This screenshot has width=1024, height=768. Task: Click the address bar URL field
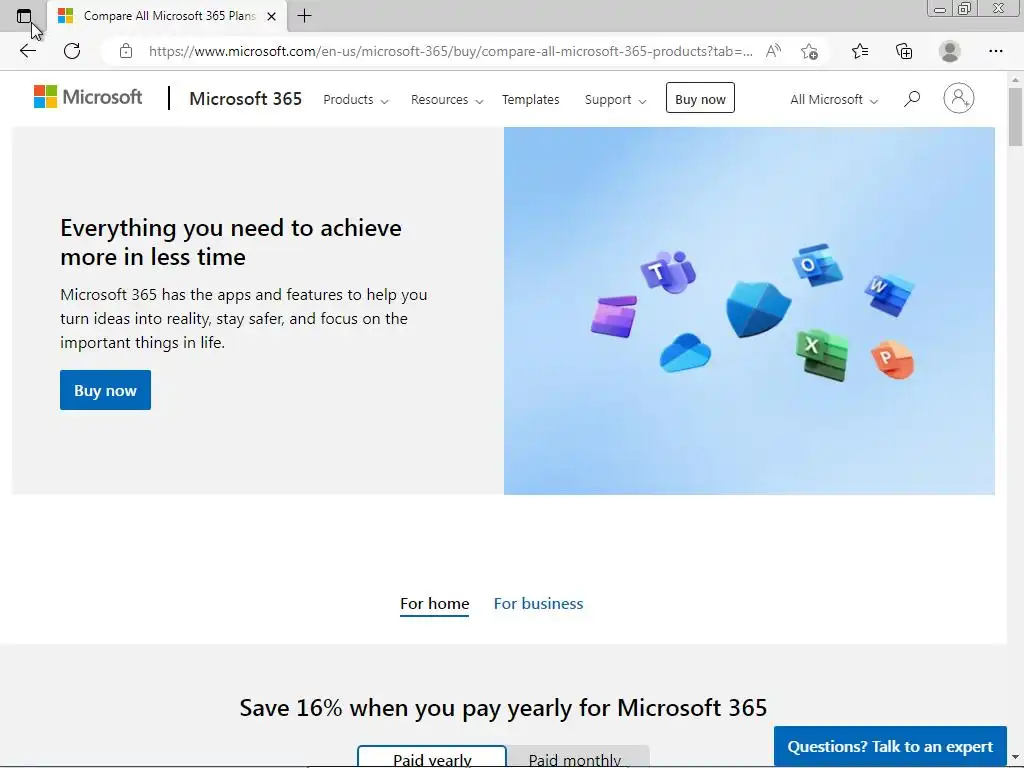(x=451, y=51)
